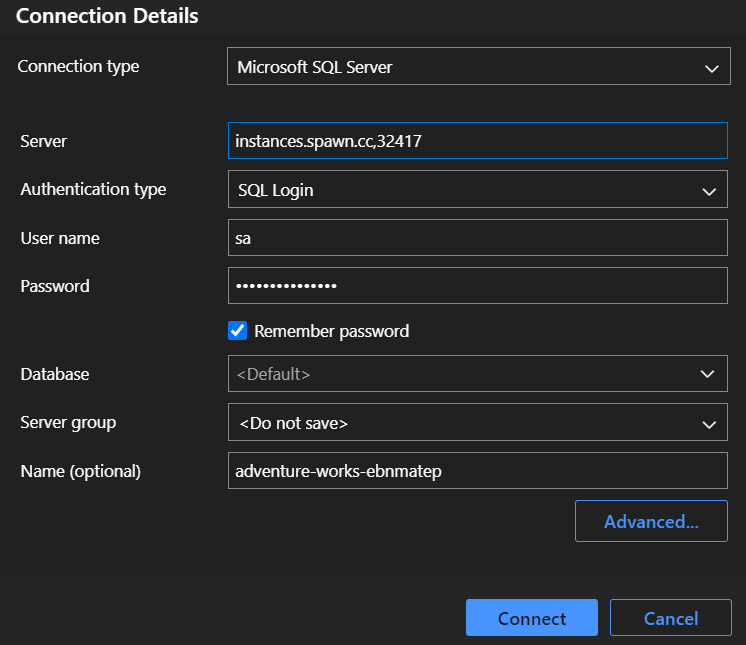Click the Authentication type label
This screenshot has width=746, height=645.
click(x=93, y=189)
